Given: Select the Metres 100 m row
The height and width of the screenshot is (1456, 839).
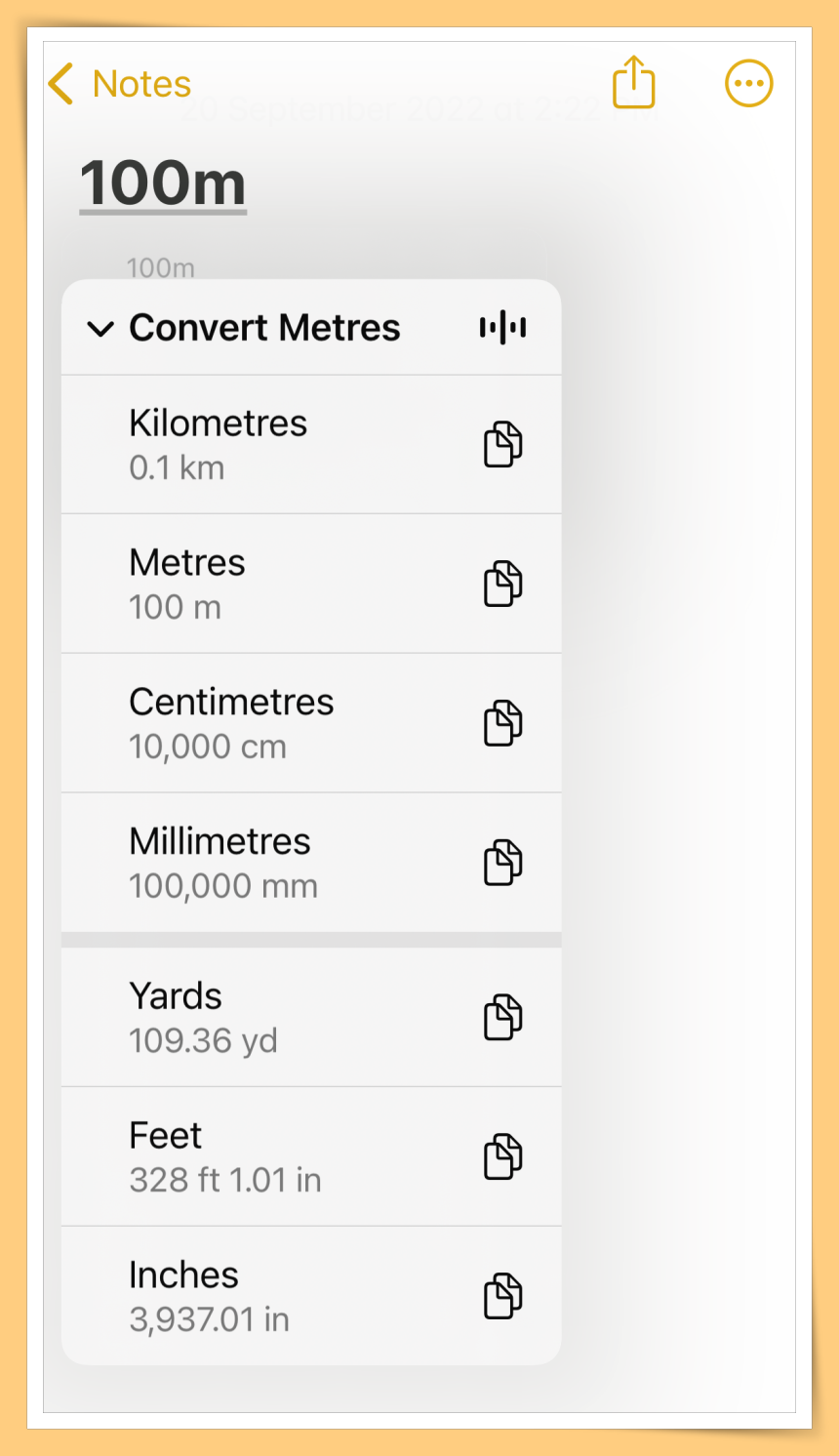Looking at the screenshot, I should coord(311,584).
